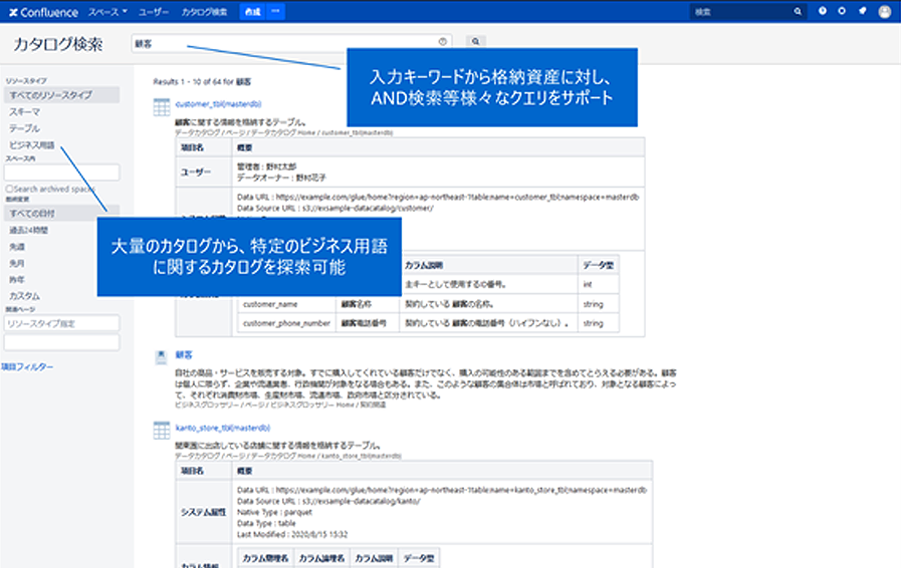Open the settings gear in top bar
901x568 pixels.
pos(842,11)
